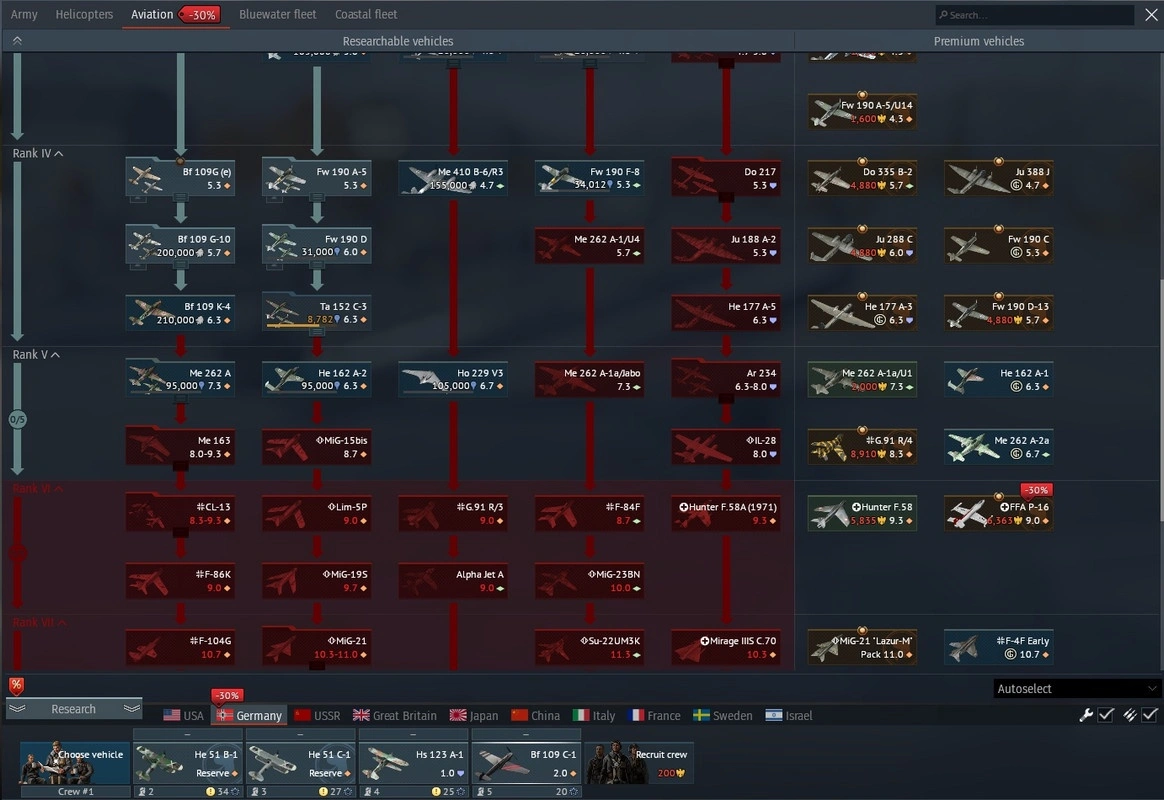Open the Autoselect dropdown
This screenshot has width=1164, height=800.
click(1077, 689)
